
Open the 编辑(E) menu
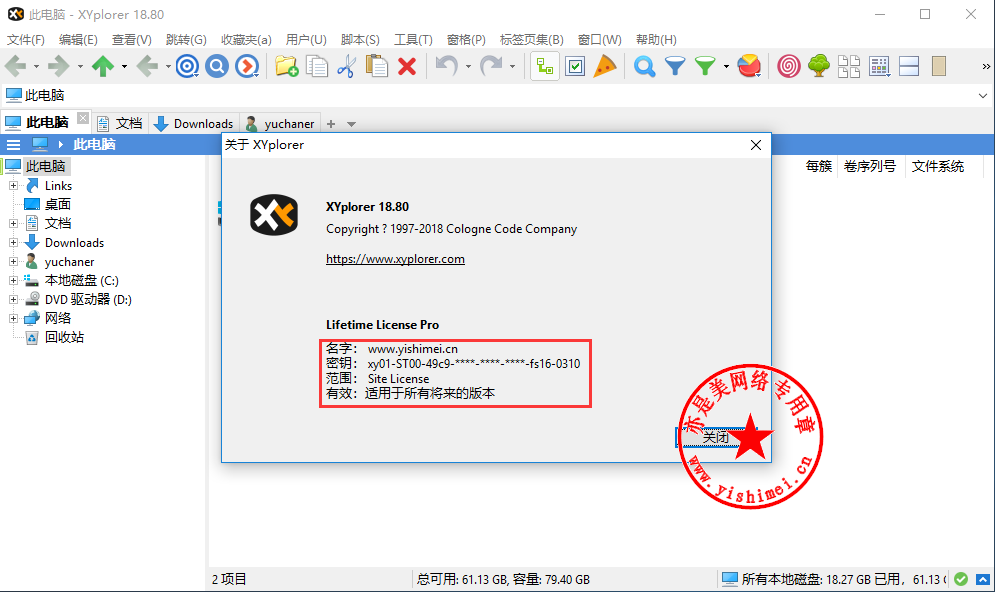point(78,39)
